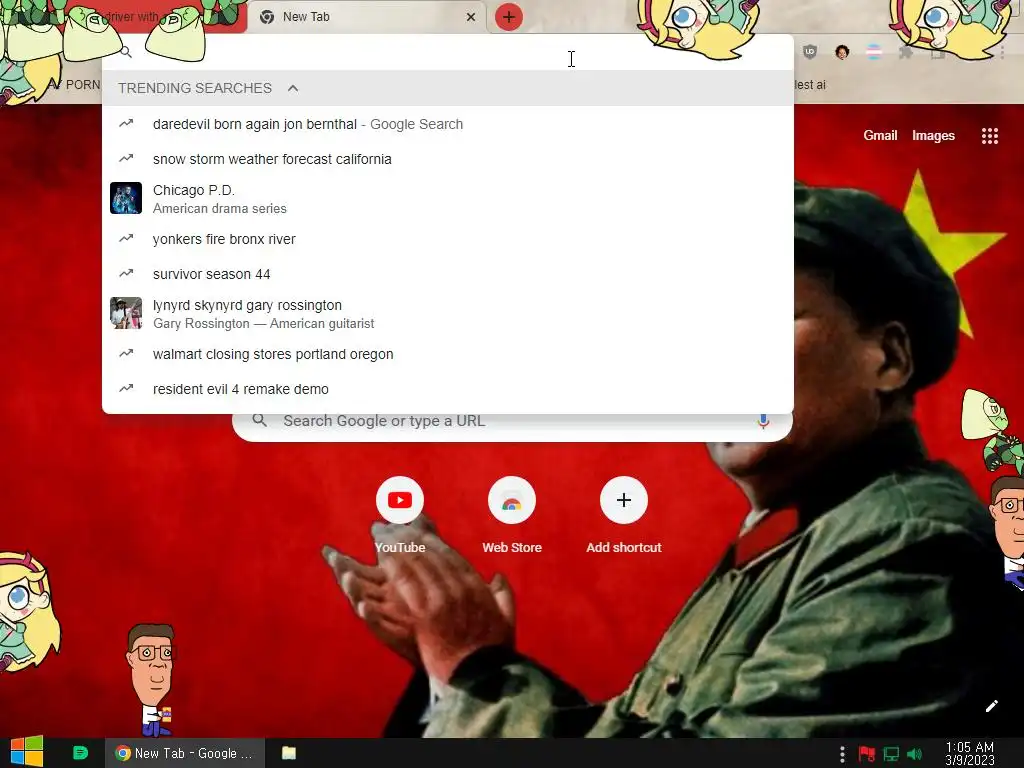Click the trending arrow icon beside yonkers fire
1024x768 pixels.
[x=126, y=238]
